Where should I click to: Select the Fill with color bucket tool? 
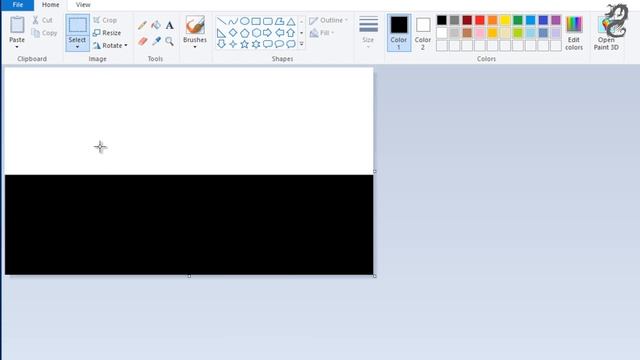click(156, 25)
